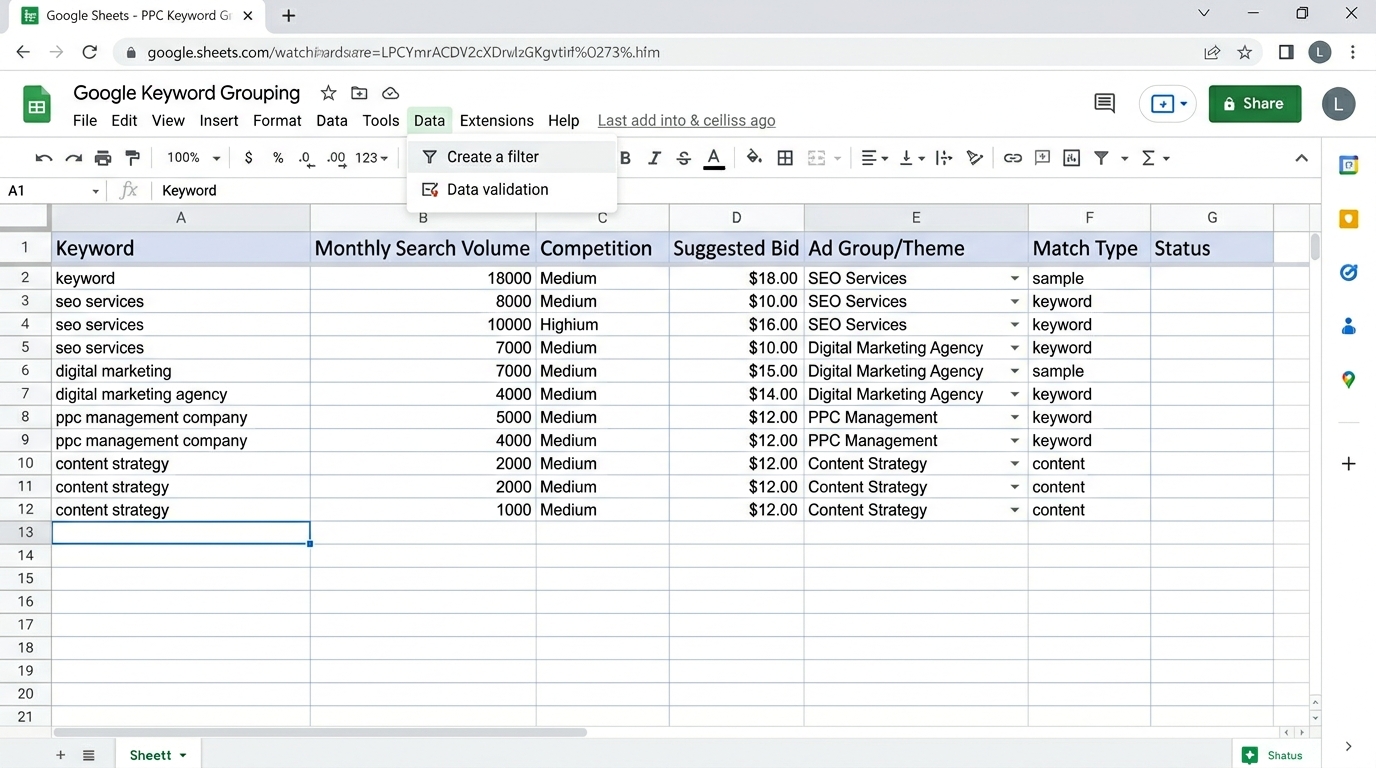Open the Edit menu
The image size is (1376, 768).
click(124, 120)
